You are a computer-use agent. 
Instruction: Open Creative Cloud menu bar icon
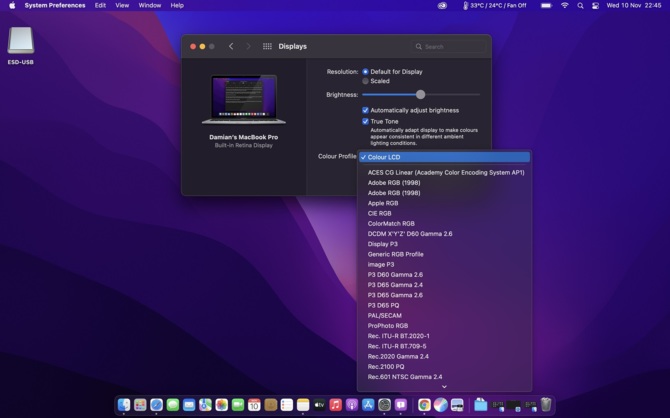click(442, 6)
